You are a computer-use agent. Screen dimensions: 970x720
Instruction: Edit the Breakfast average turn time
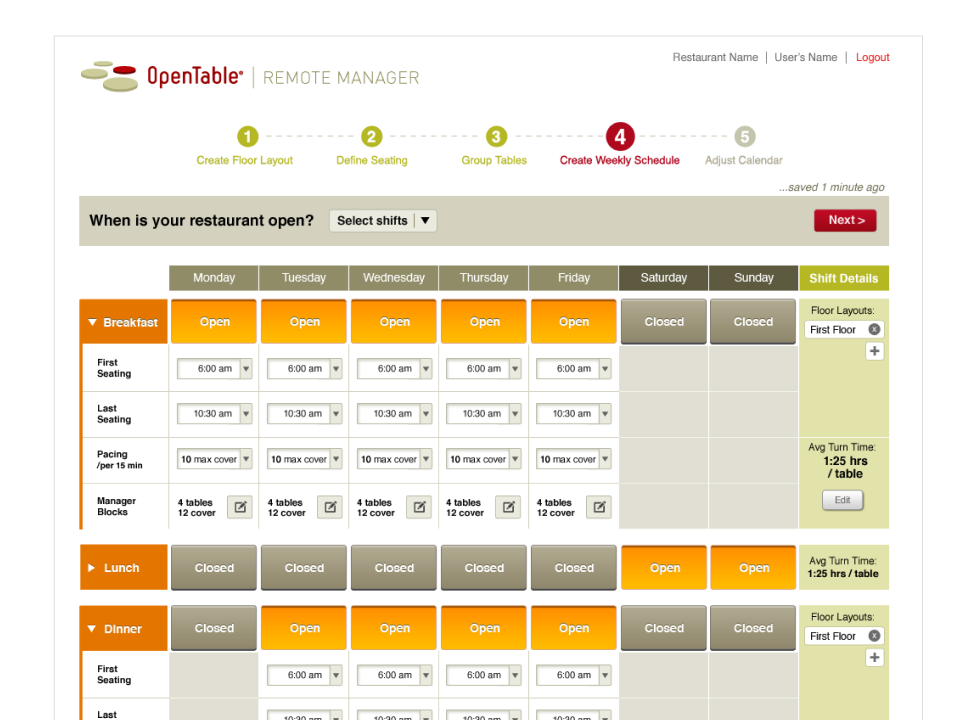pos(842,501)
